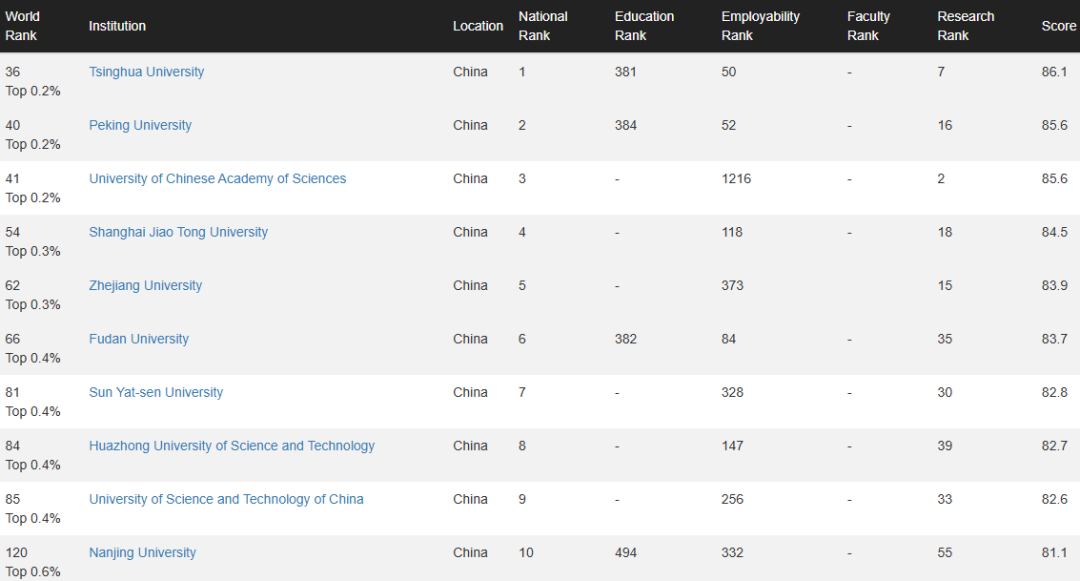Click the score 82.7 cell
Image resolution: width=1080 pixels, height=581 pixels.
tap(1054, 446)
